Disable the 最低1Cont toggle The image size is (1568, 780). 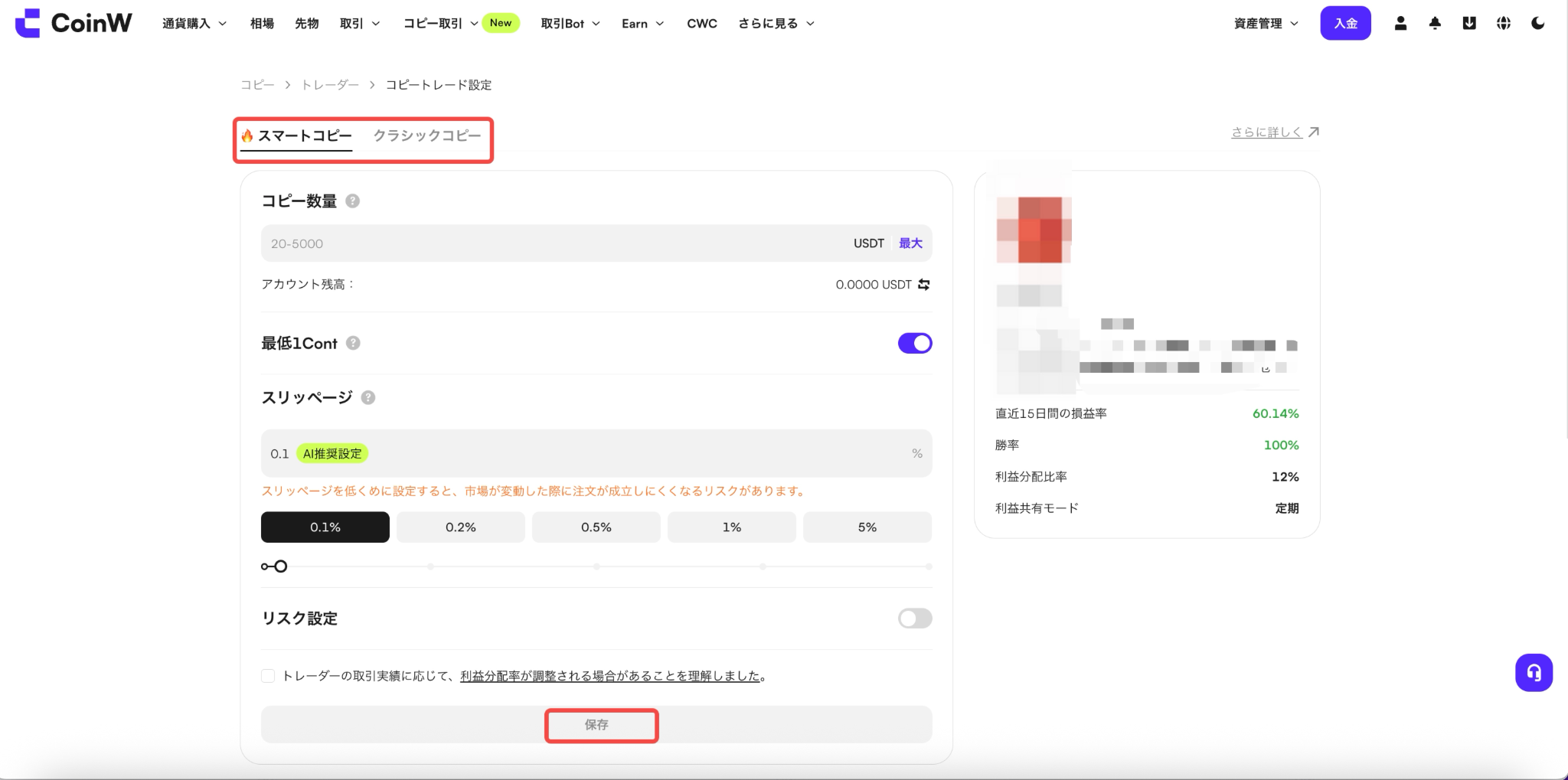pyautogui.click(x=915, y=343)
